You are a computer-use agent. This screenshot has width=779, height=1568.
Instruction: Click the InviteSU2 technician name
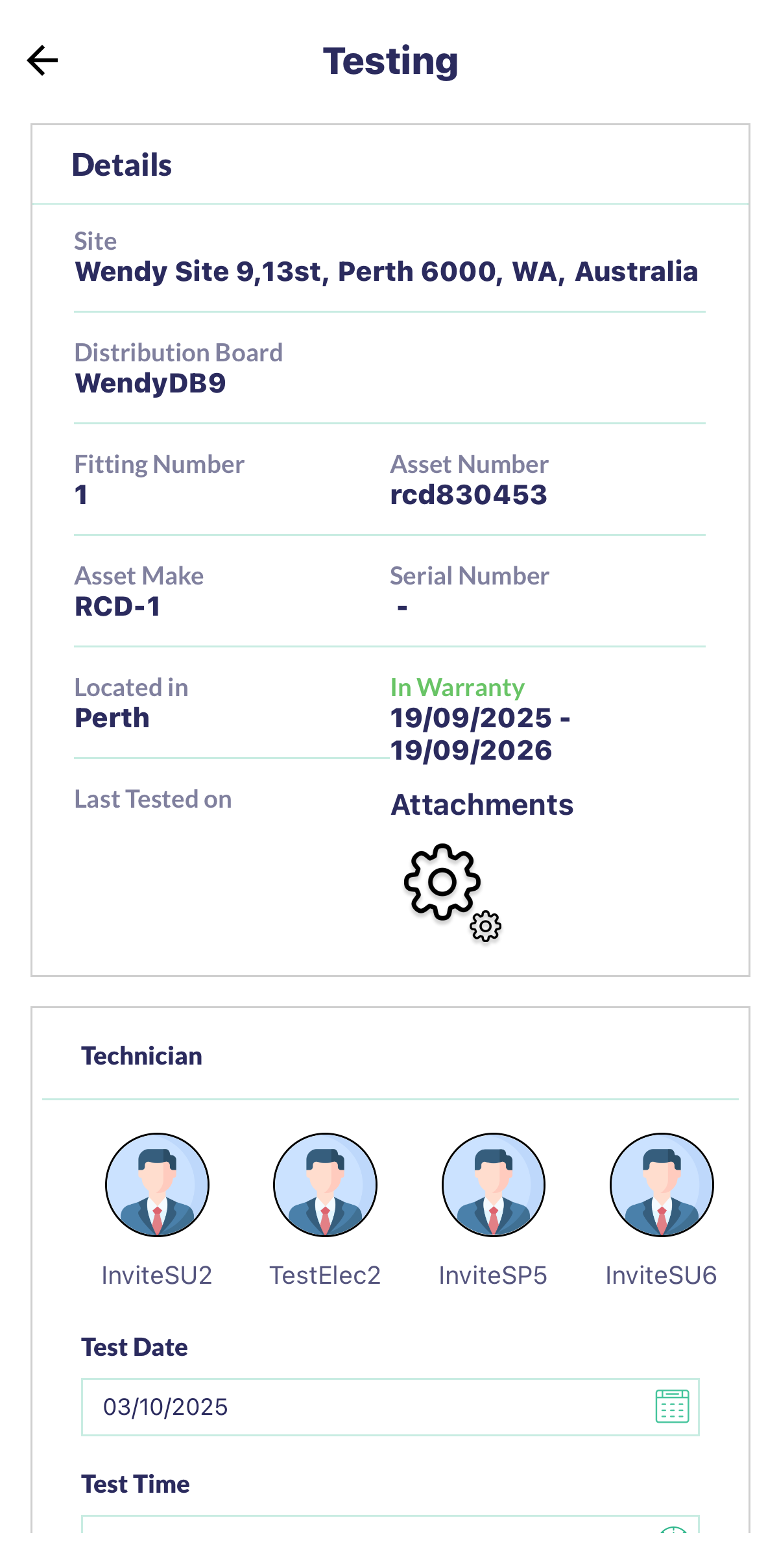point(157,1275)
